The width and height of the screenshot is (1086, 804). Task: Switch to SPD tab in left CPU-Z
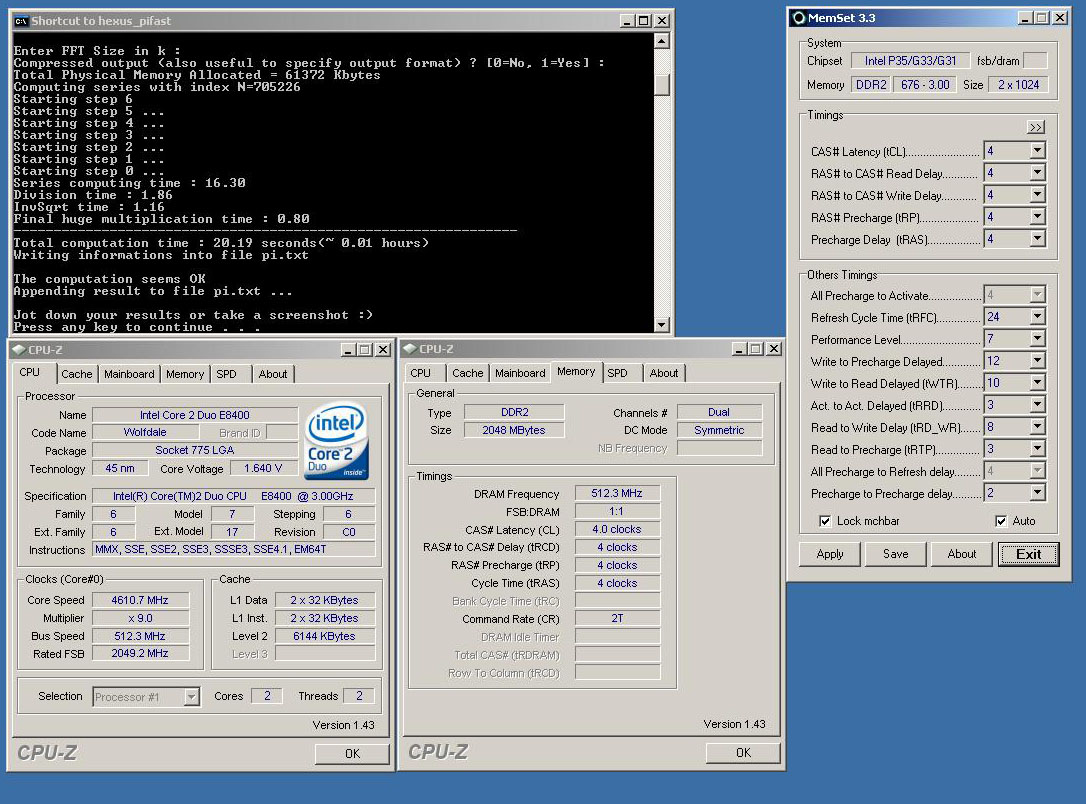click(226, 374)
